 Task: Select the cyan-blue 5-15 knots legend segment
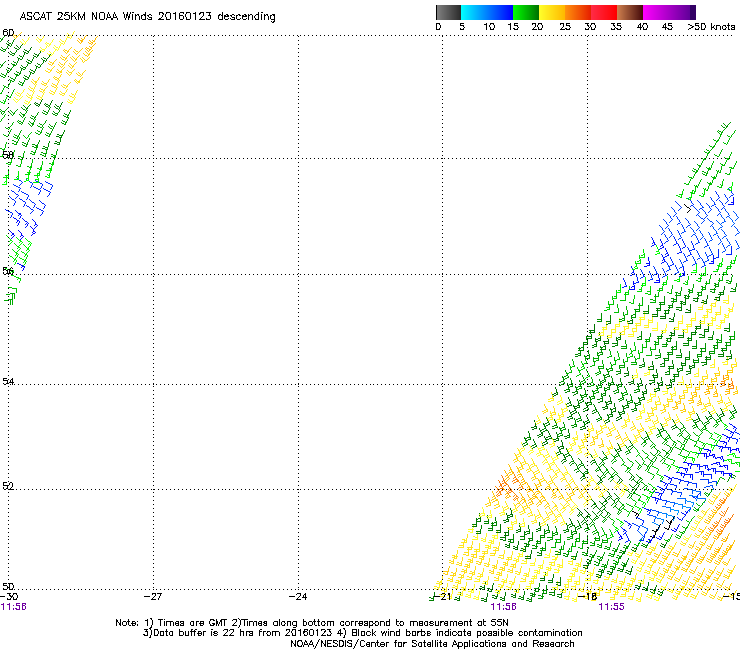click(487, 12)
